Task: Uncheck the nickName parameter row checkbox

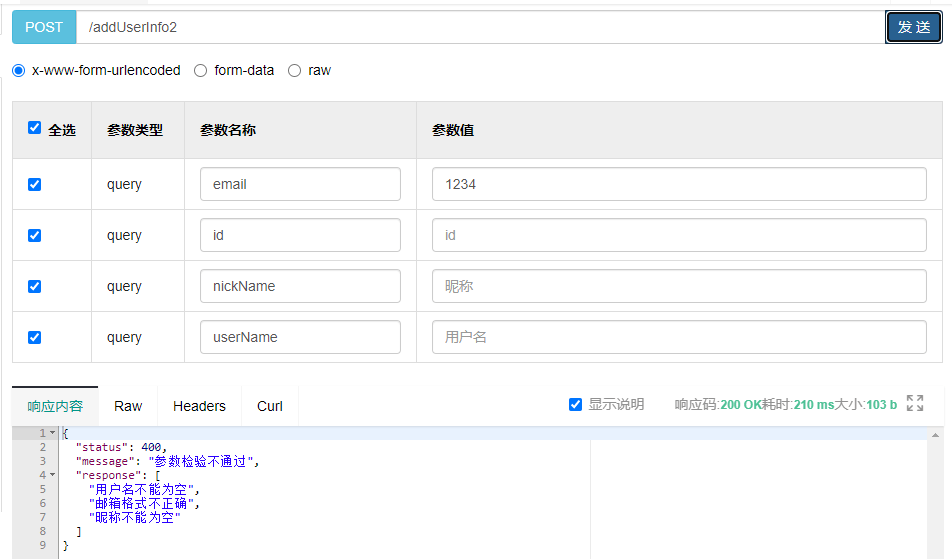Action: [35, 286]
